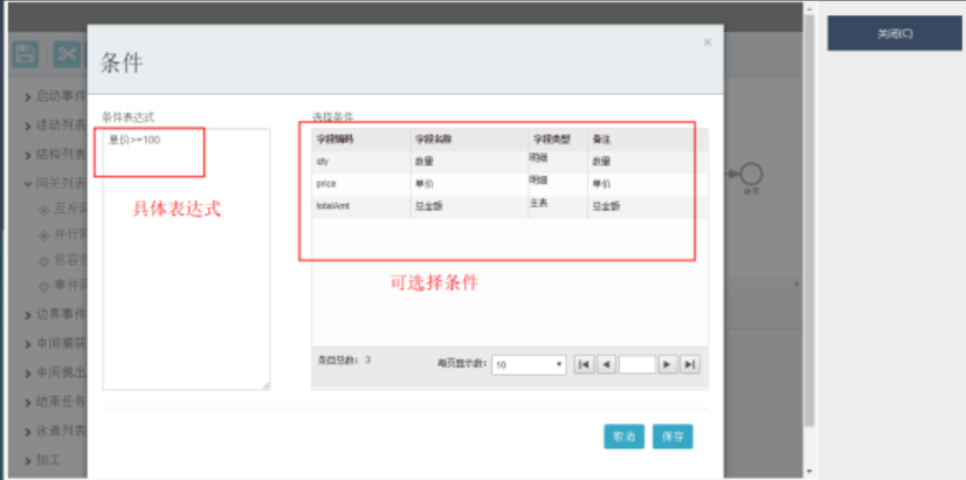Click the 保存 button in dialog

tap(673, 437)
